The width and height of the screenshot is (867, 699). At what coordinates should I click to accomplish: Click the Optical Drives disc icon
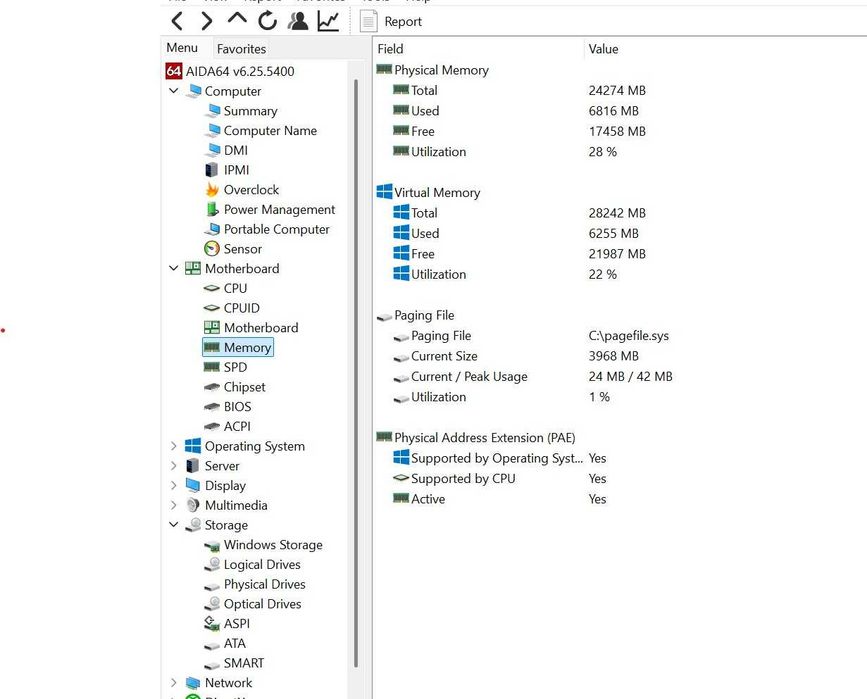(x=212, y=603)
